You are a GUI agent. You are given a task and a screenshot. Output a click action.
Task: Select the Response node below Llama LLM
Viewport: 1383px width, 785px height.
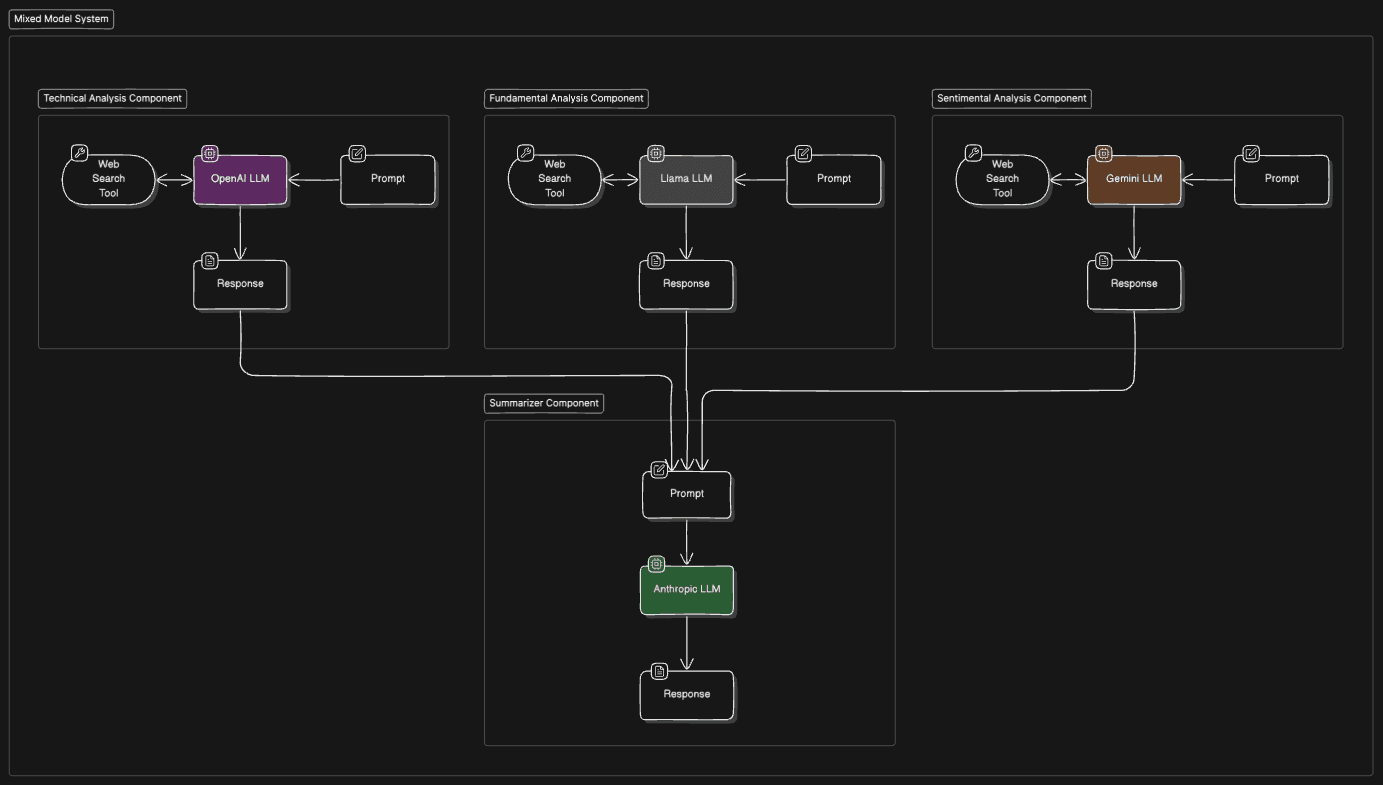[686, 284]
